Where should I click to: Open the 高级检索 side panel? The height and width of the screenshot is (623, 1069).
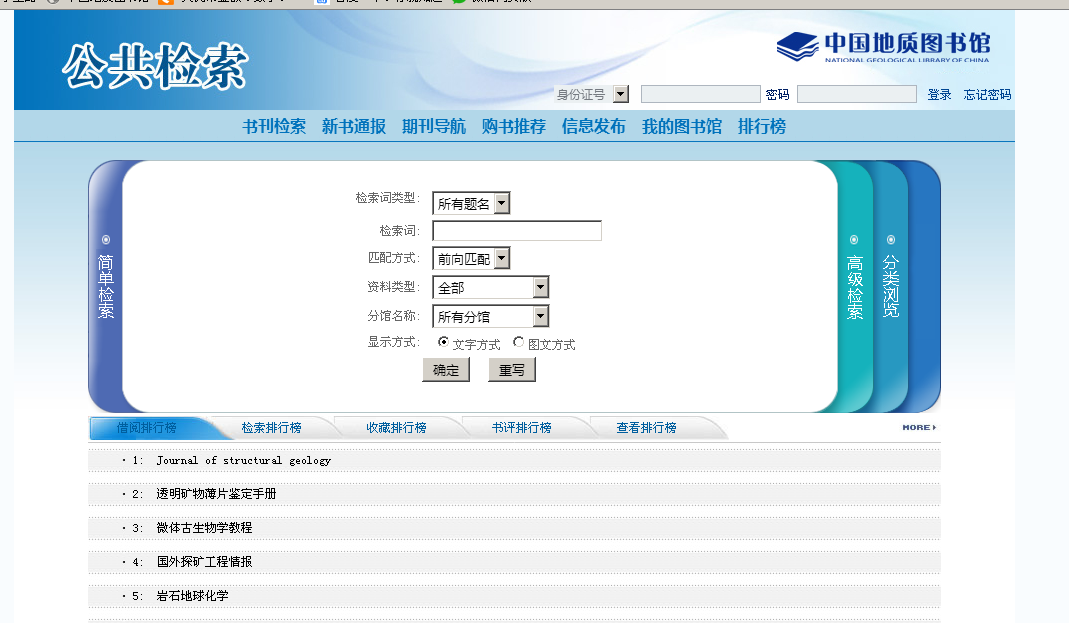pos(854,287)
